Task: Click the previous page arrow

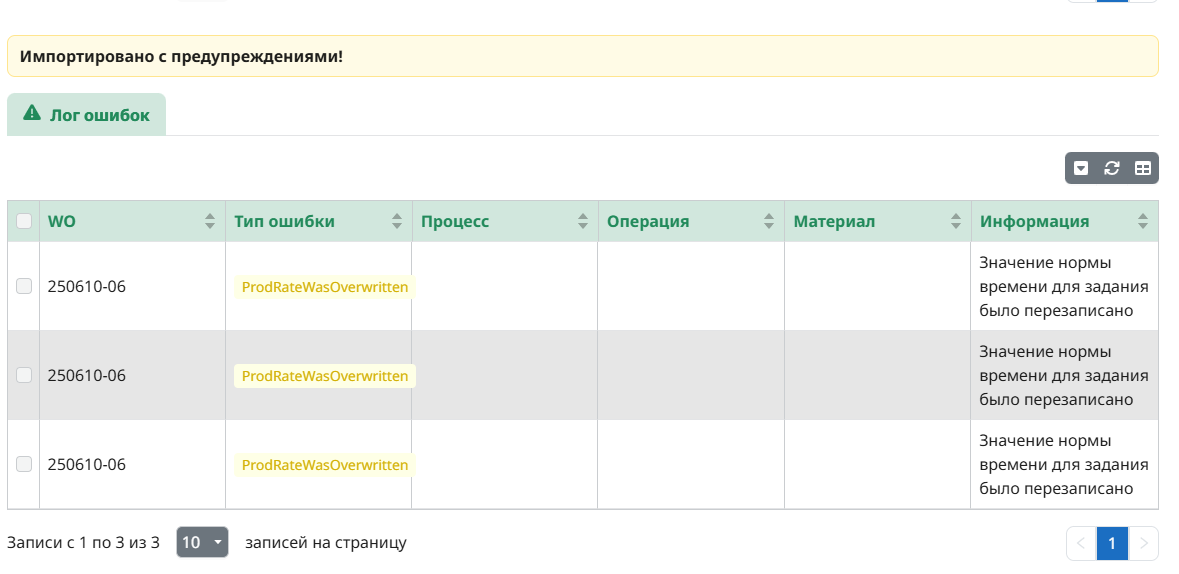Action: pos(1081,543)
